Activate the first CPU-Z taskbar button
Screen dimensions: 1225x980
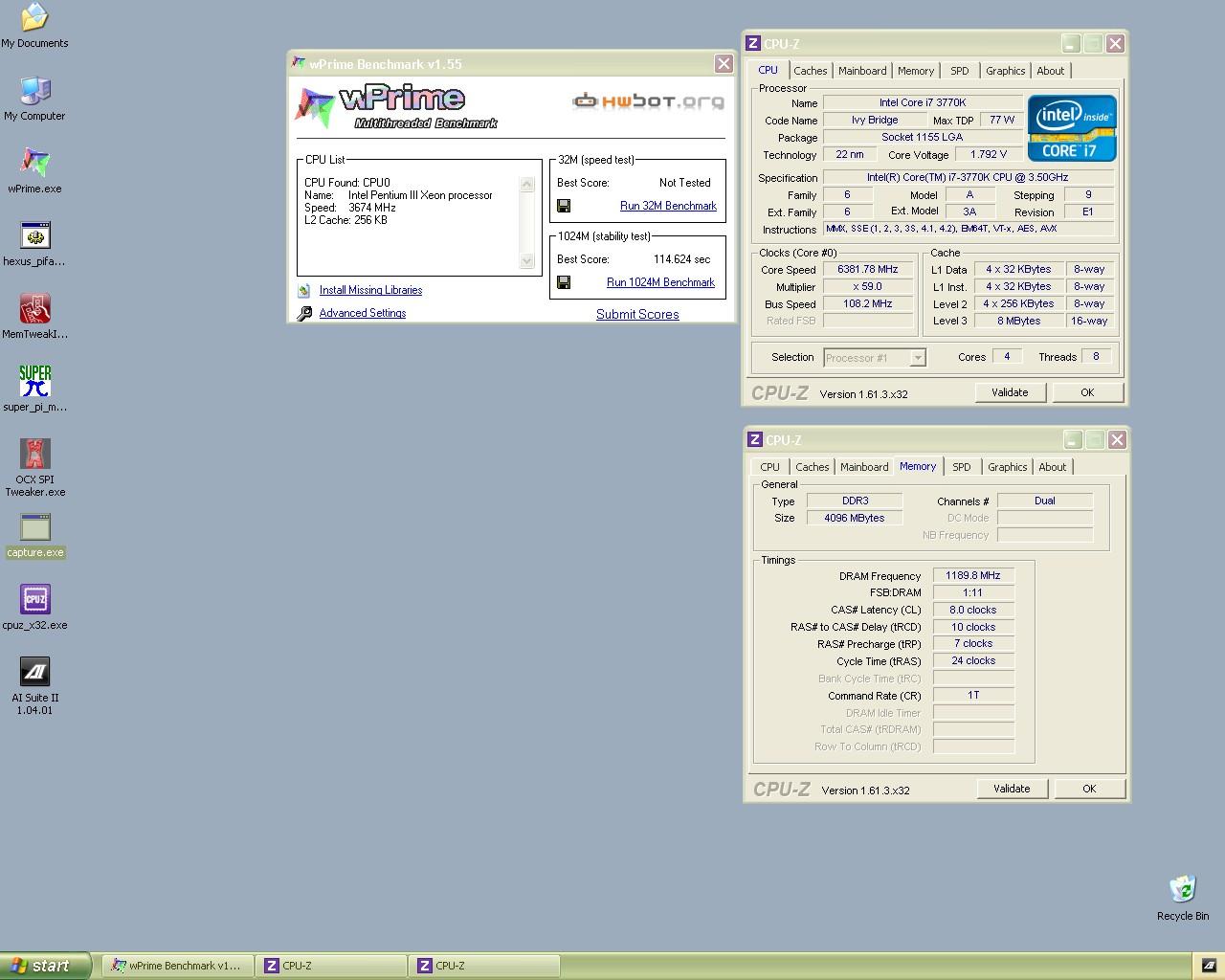tap(330, 966)
